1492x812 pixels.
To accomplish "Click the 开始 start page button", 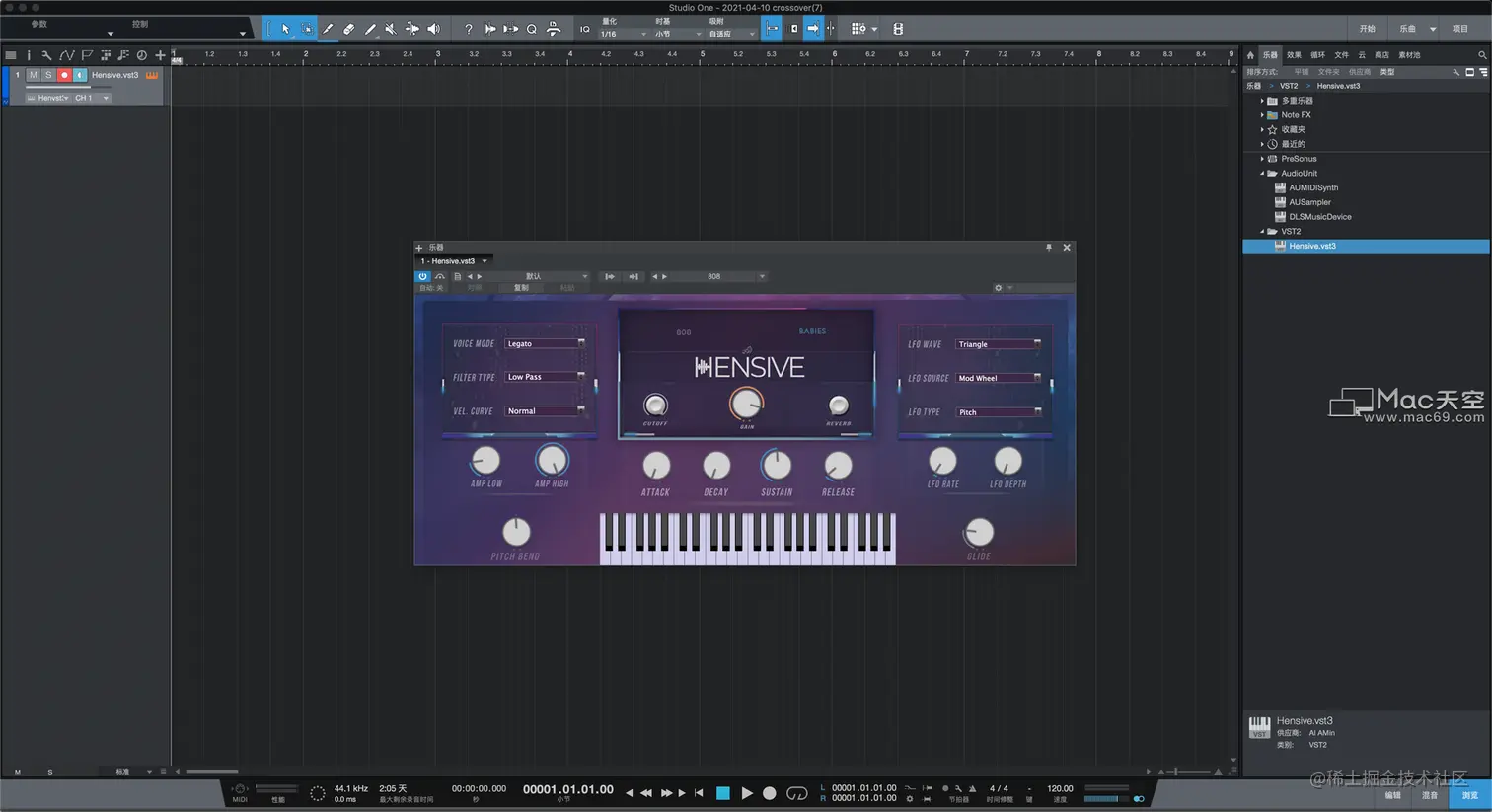I will pos(1367,29).
